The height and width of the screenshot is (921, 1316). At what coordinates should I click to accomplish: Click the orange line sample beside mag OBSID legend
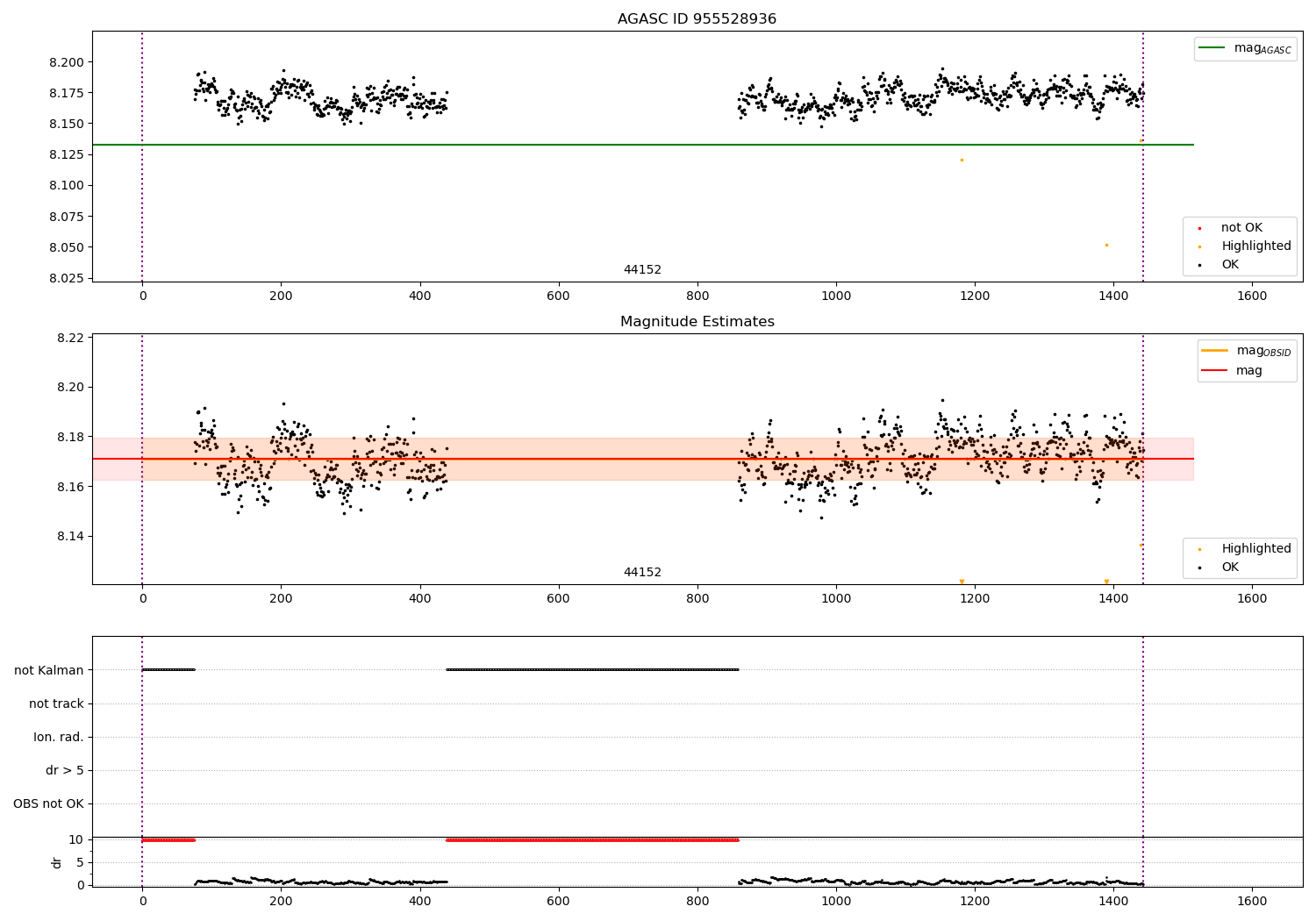pos(1215,351)
